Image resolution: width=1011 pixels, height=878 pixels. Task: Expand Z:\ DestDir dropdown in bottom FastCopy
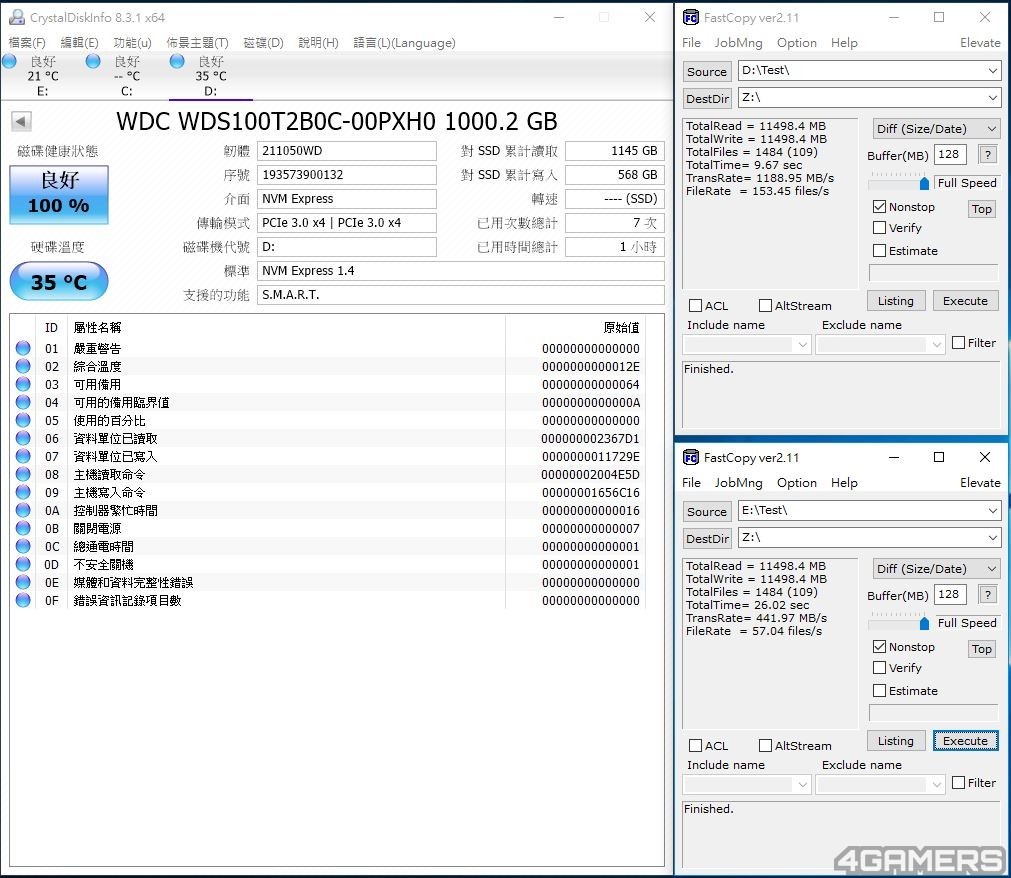(x=992, y=537)
